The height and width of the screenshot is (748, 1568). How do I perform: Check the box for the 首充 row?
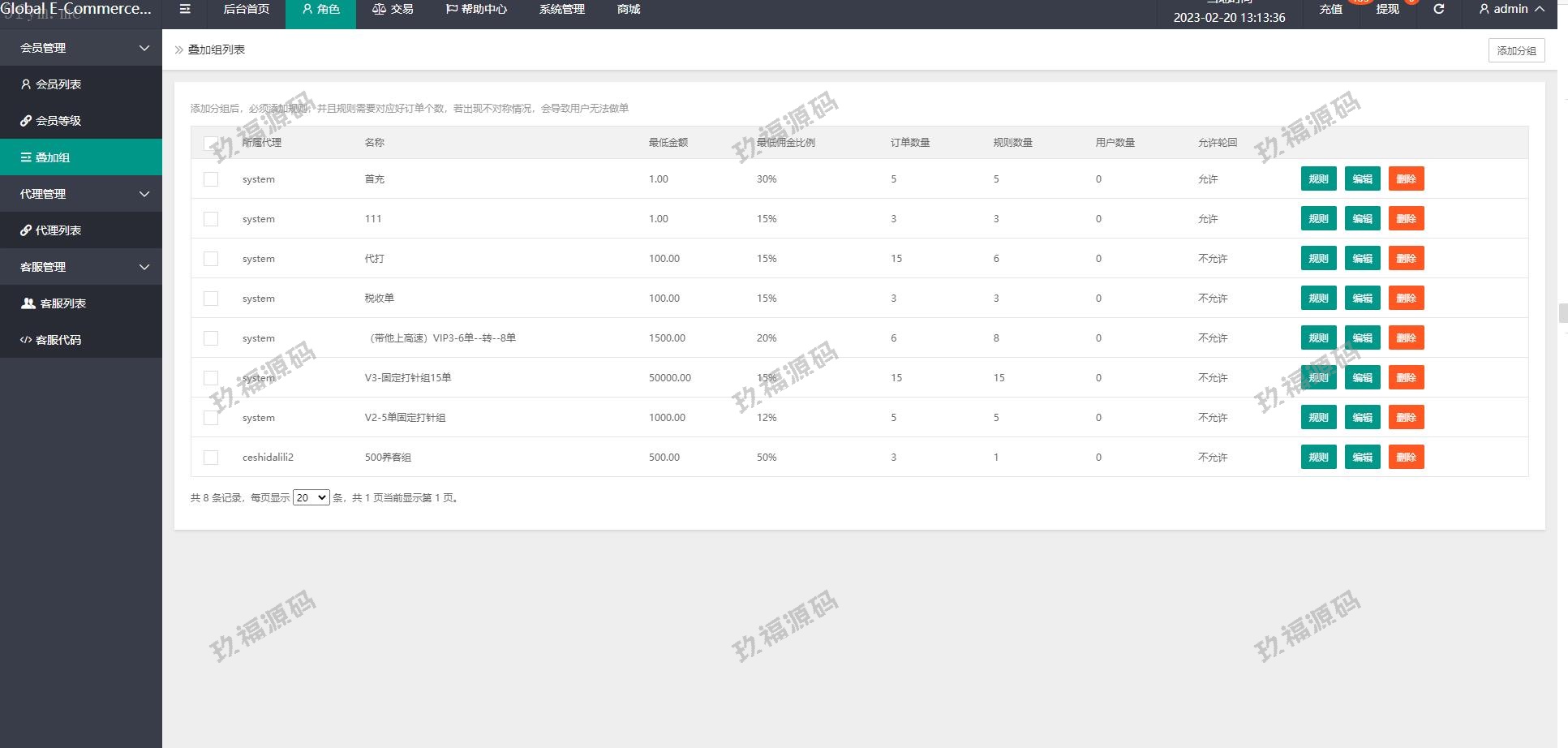tap(211, 179)
